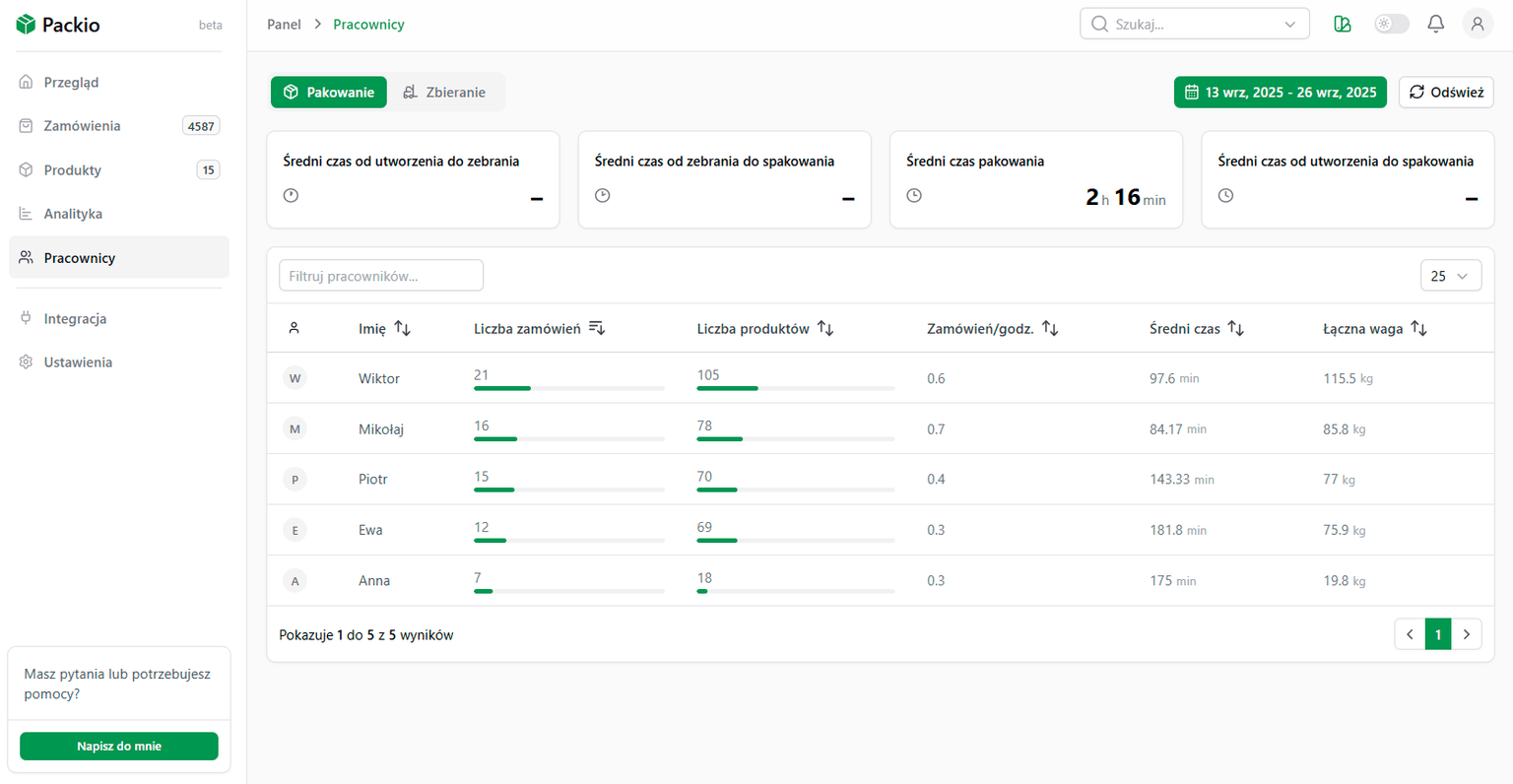Select the Pakowanie mode
1513x784 pixels.
tap(329, 92)
